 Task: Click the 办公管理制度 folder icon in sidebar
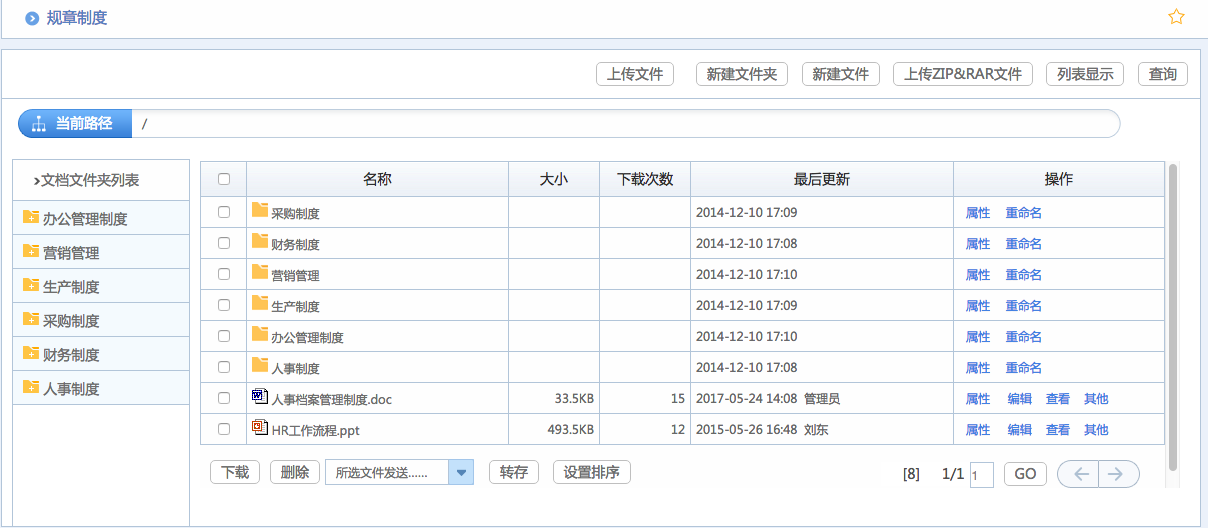[x=31, y=217]
